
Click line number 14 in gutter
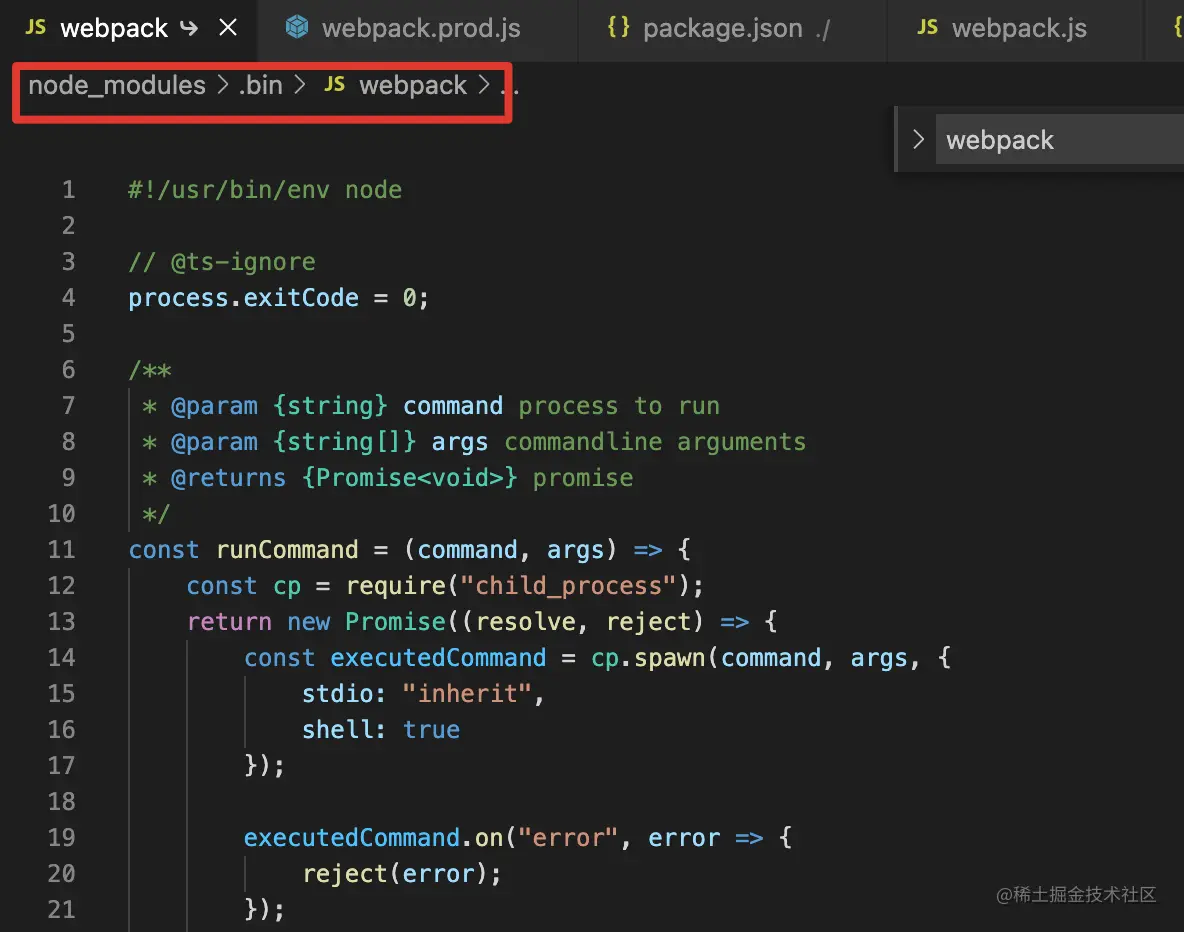(62, 657)
